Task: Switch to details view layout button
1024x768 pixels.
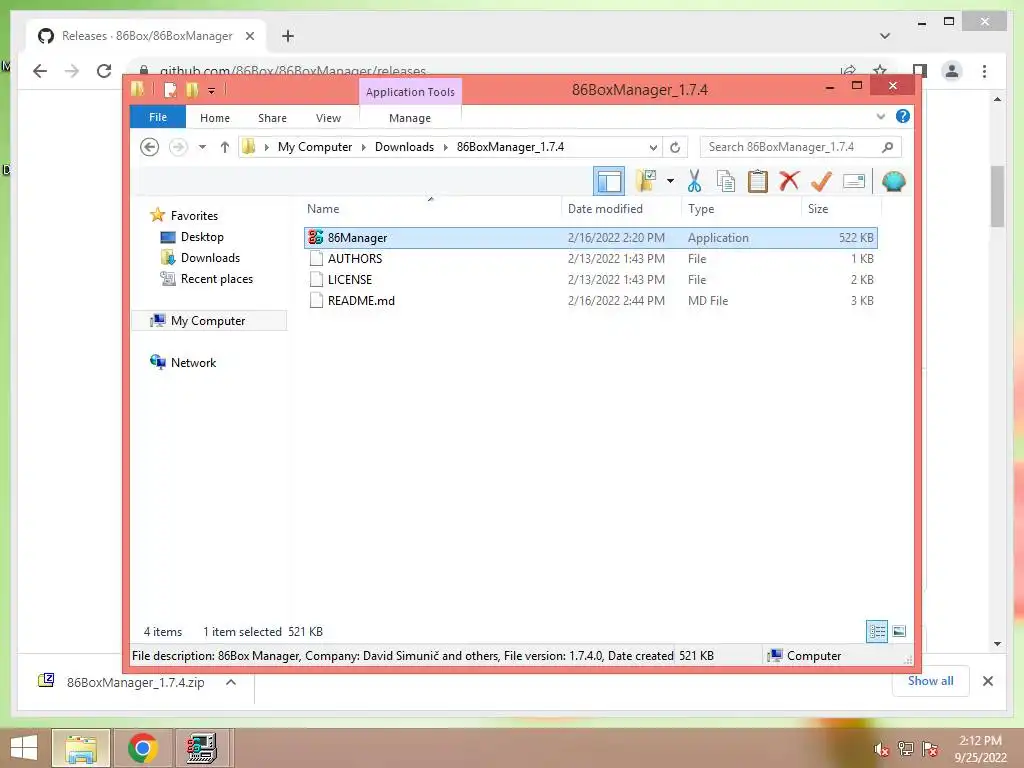Action: point(876,632)
